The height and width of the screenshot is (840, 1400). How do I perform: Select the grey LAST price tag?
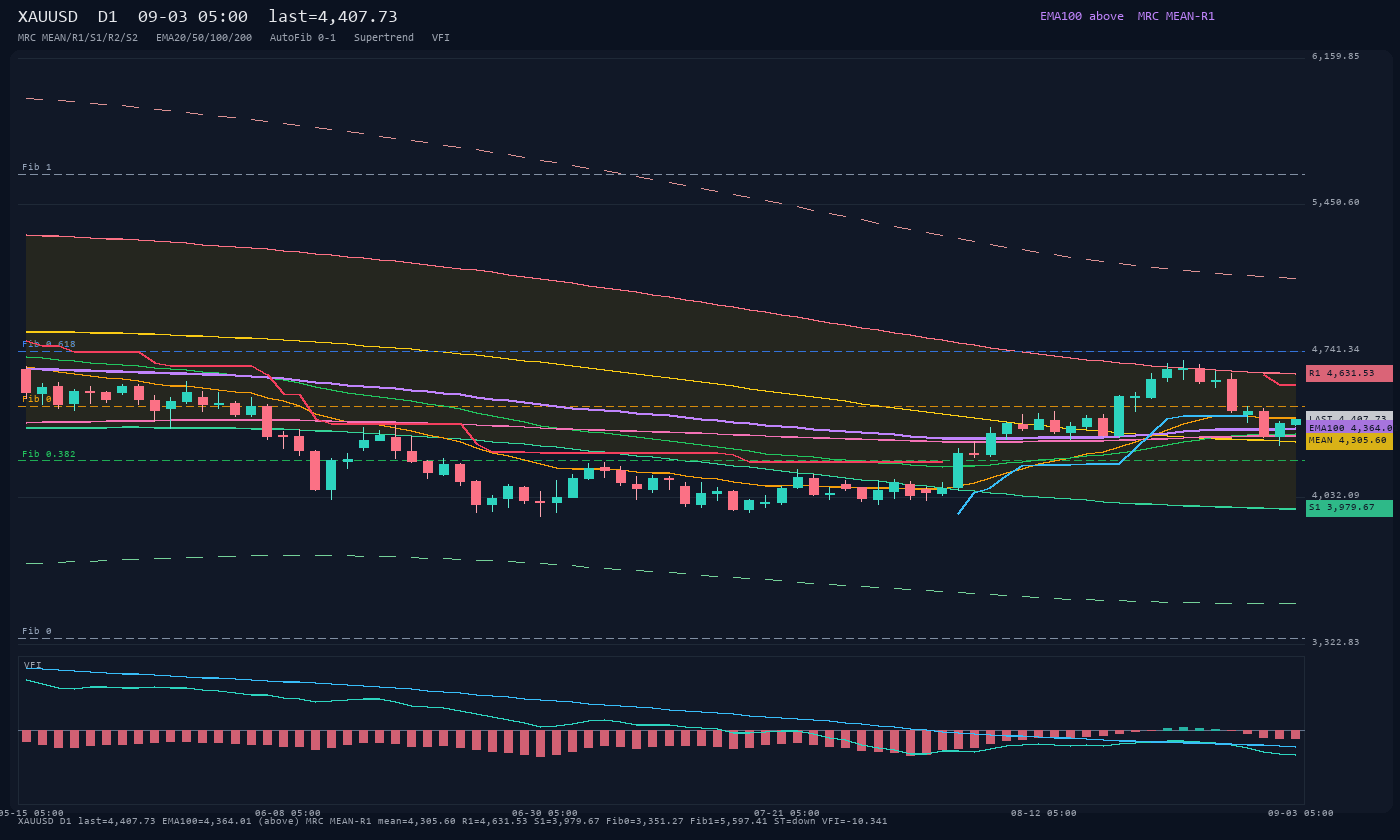pos(1349,417)
